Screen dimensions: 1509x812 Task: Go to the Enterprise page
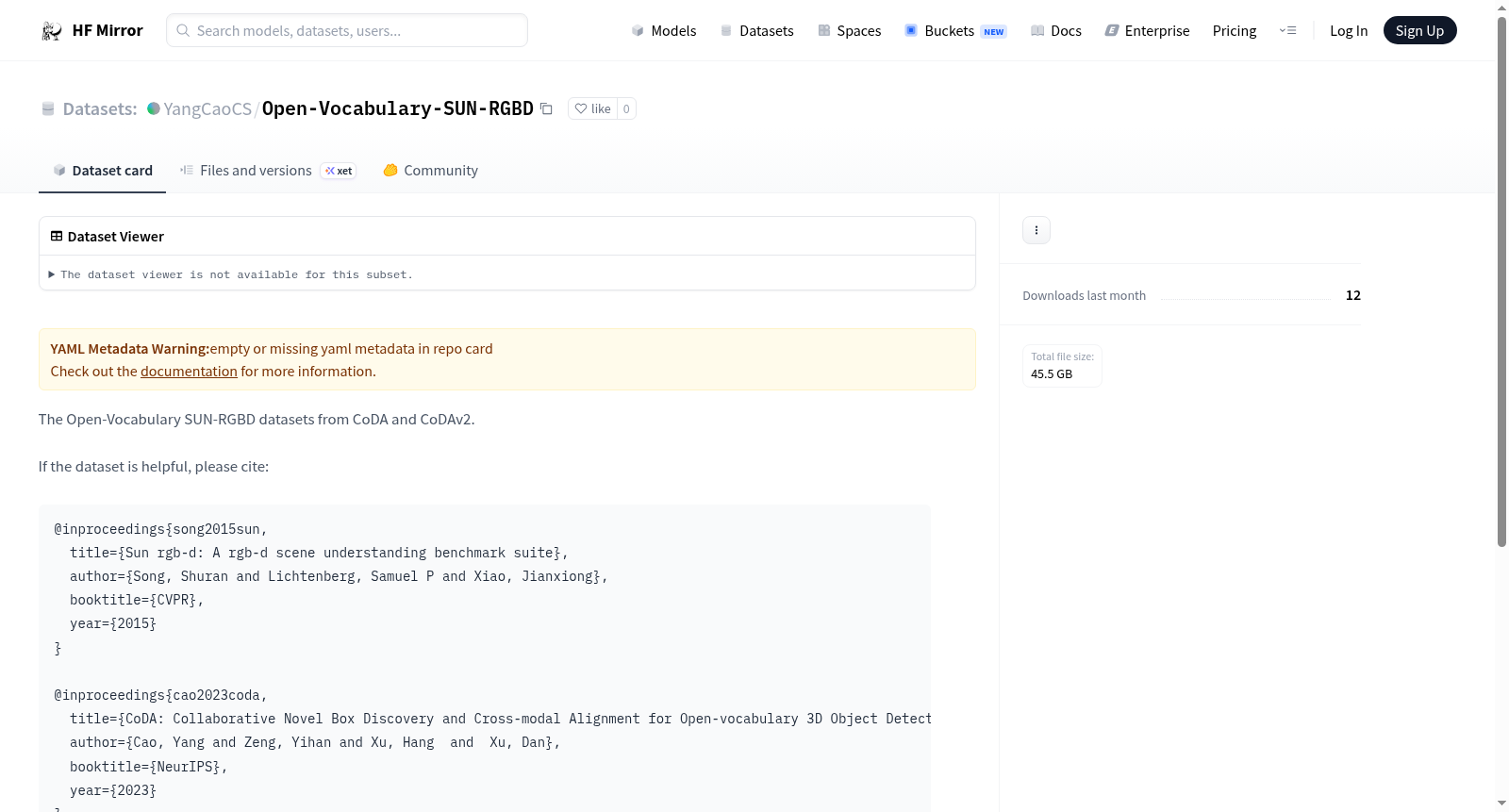(x=1147, y=31)
